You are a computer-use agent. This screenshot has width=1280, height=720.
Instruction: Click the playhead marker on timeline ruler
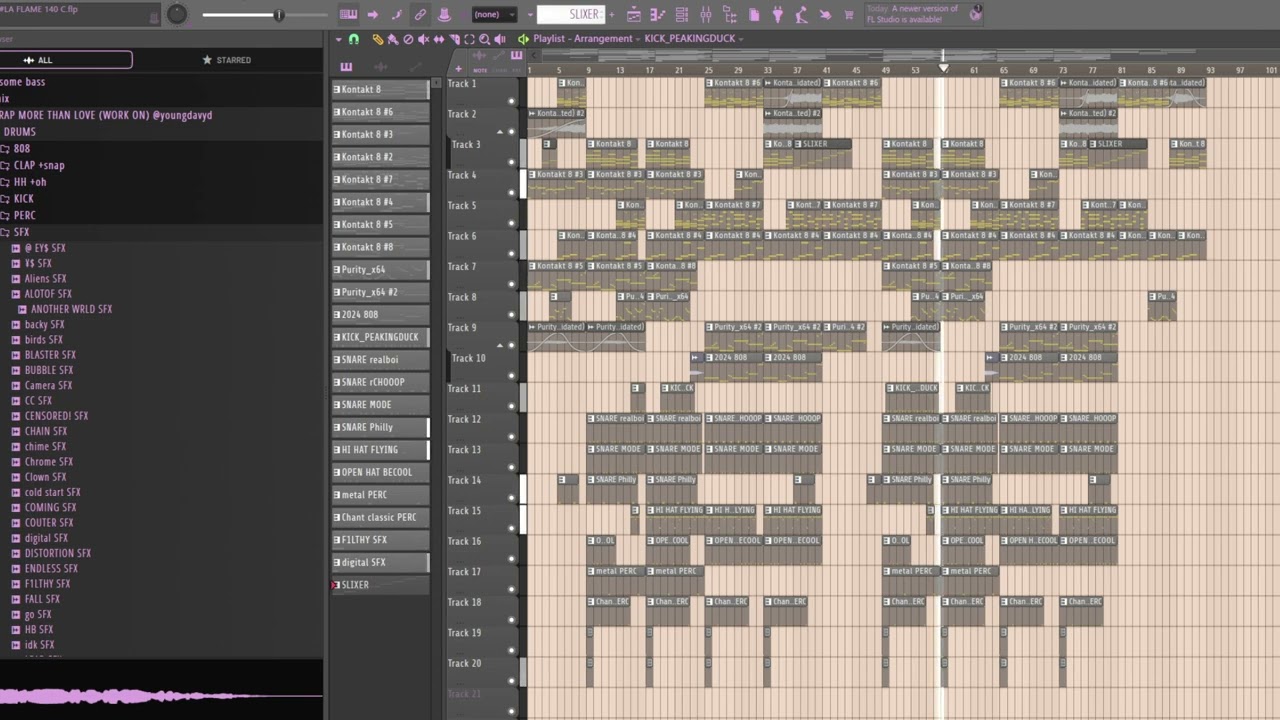[943, 68]
